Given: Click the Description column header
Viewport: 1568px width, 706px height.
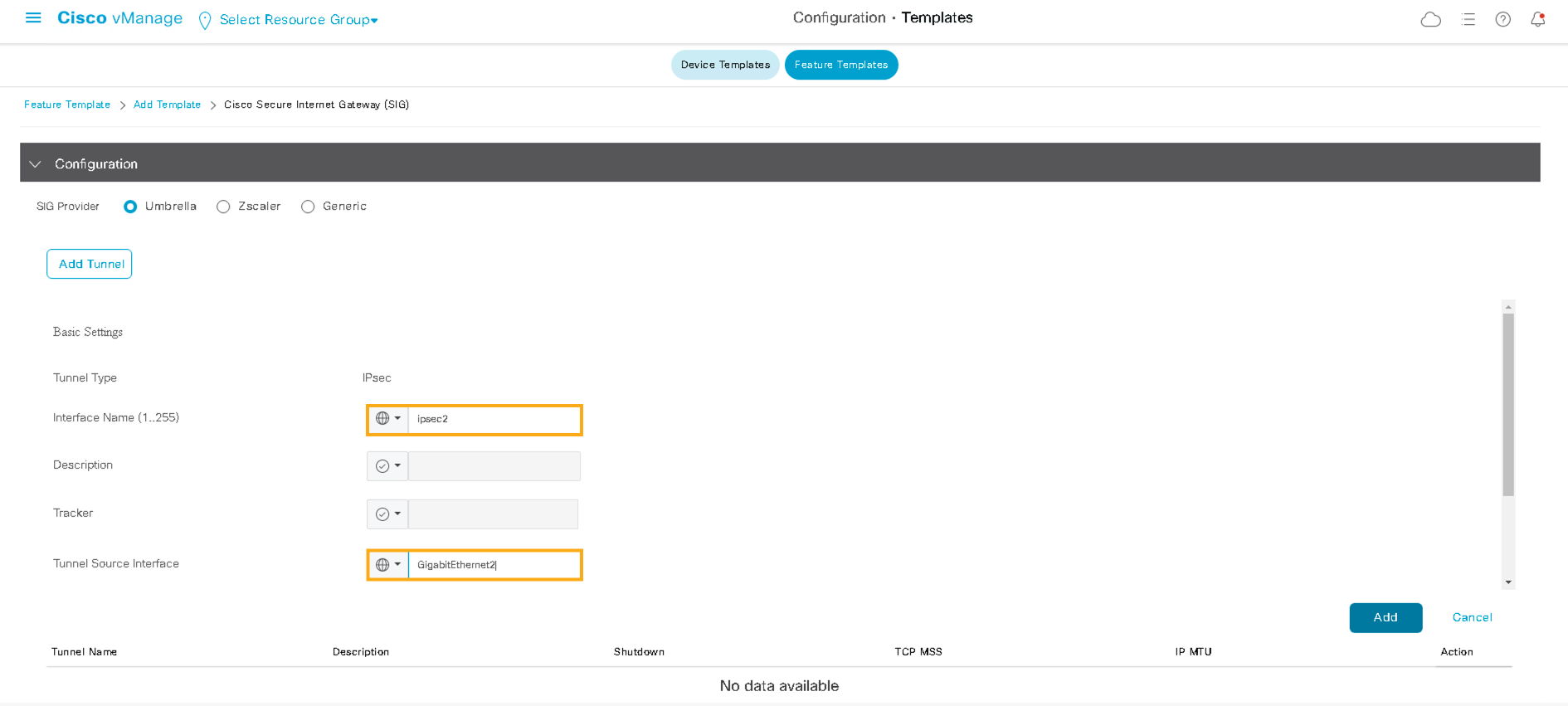Looking at the screenshot, I should point(361,652).
